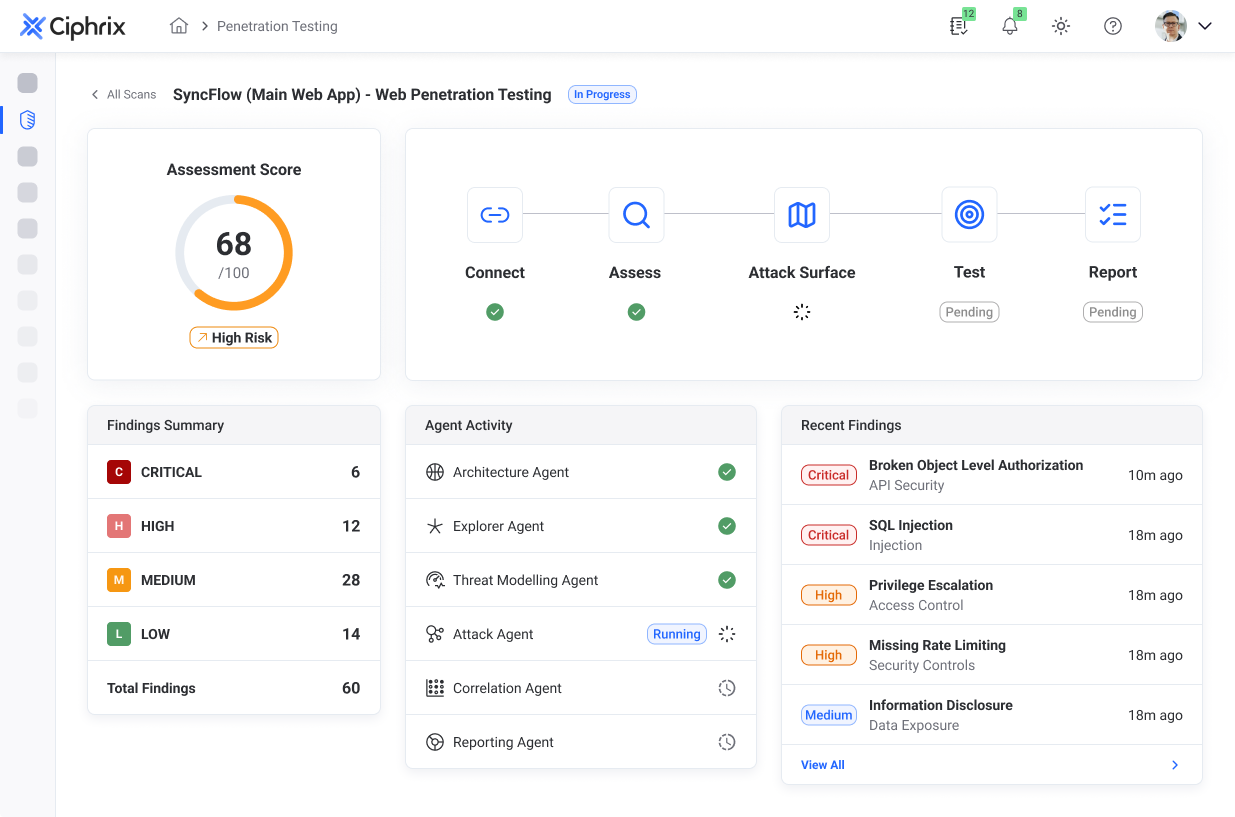Open the Missing Rate Limiting finding
The width and height of the screenshot is (1235, 817).
pyautogui.click(x=992, y=655)
